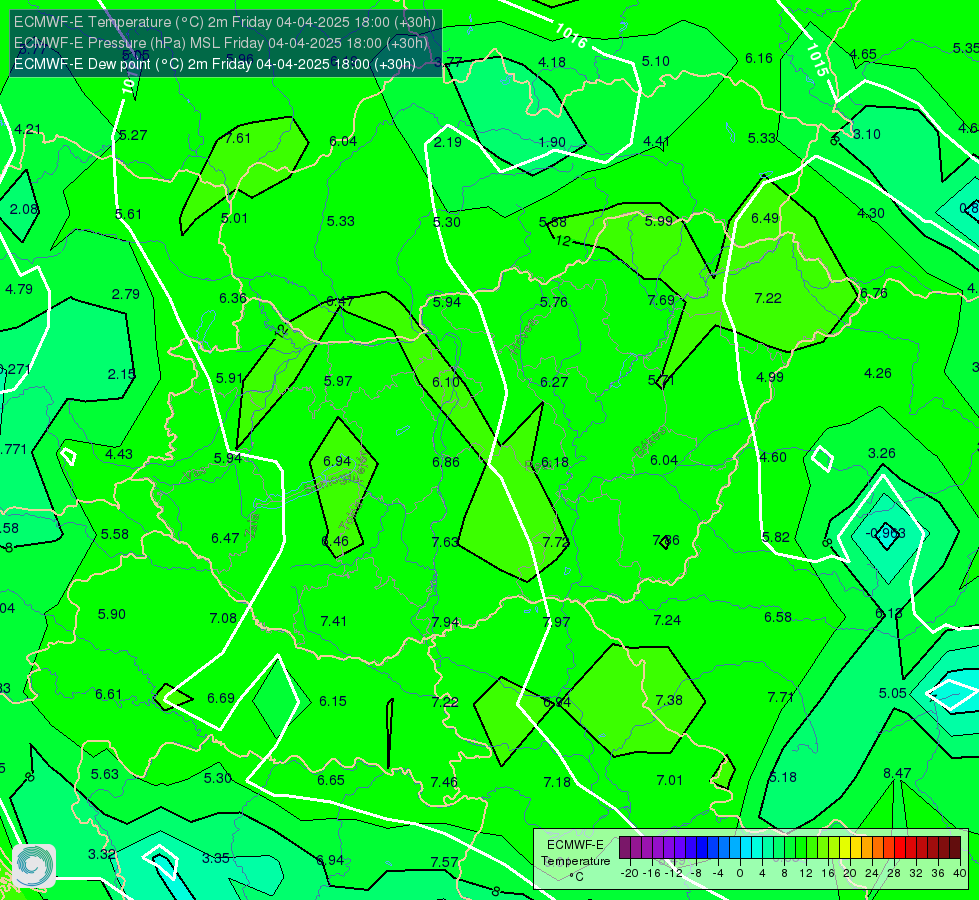Click the 3.26 dew point value
The height and width of the screenshot is (900, 979).
pyautogui.click(x=882, y=453)
